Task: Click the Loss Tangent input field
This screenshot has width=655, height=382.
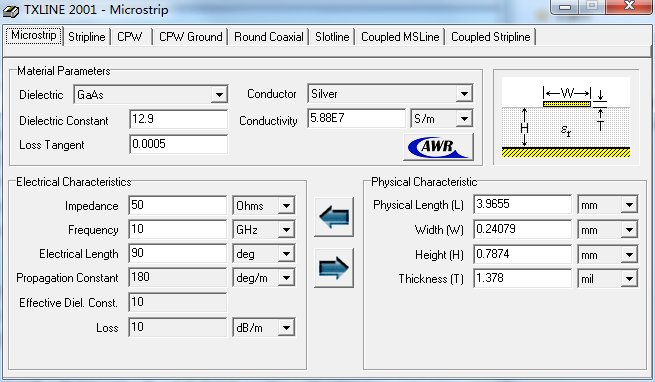Action: [178, 144]
